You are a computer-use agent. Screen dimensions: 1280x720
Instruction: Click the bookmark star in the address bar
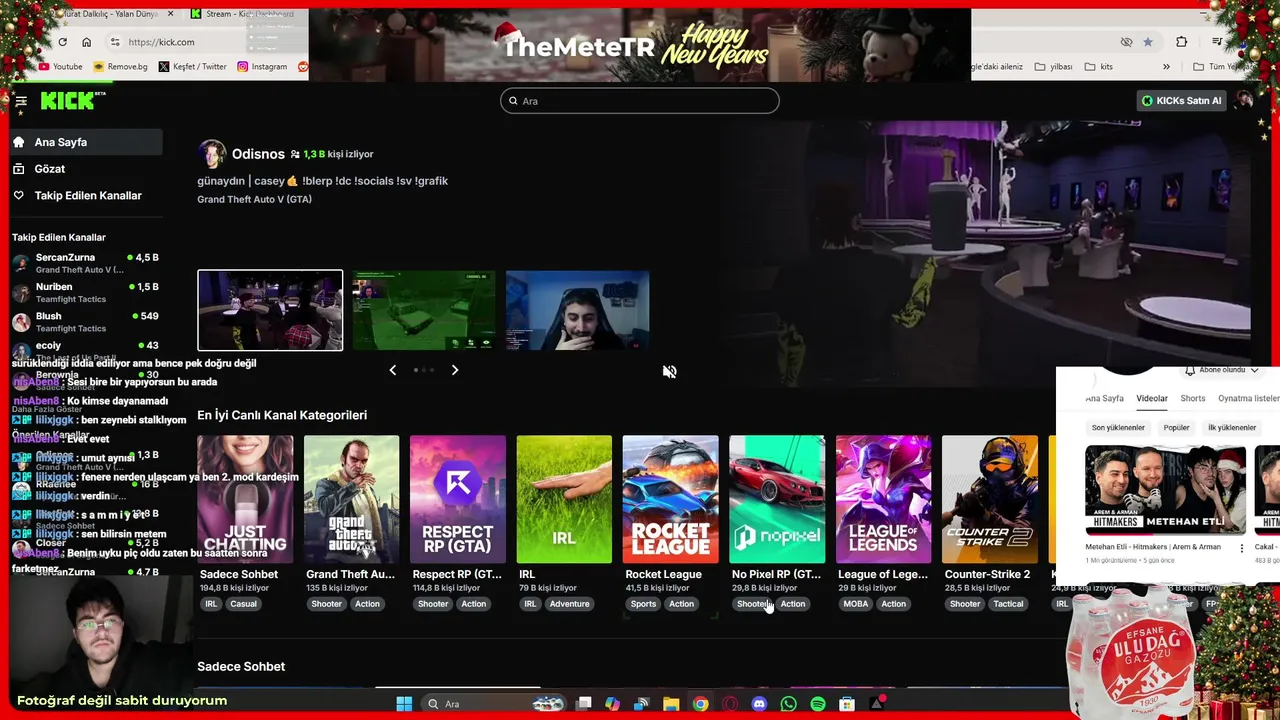tap(1147, 42)
